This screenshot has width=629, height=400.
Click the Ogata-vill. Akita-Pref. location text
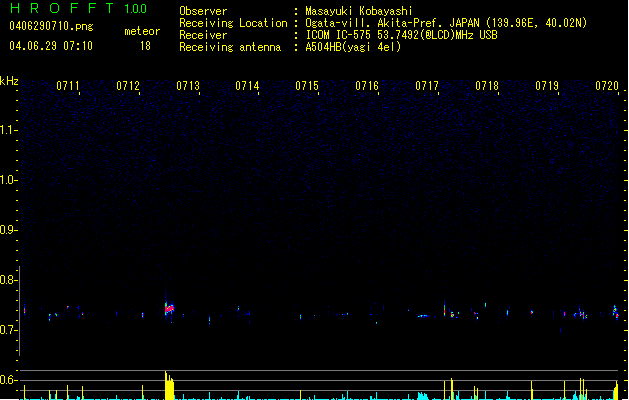coord(446,23)
